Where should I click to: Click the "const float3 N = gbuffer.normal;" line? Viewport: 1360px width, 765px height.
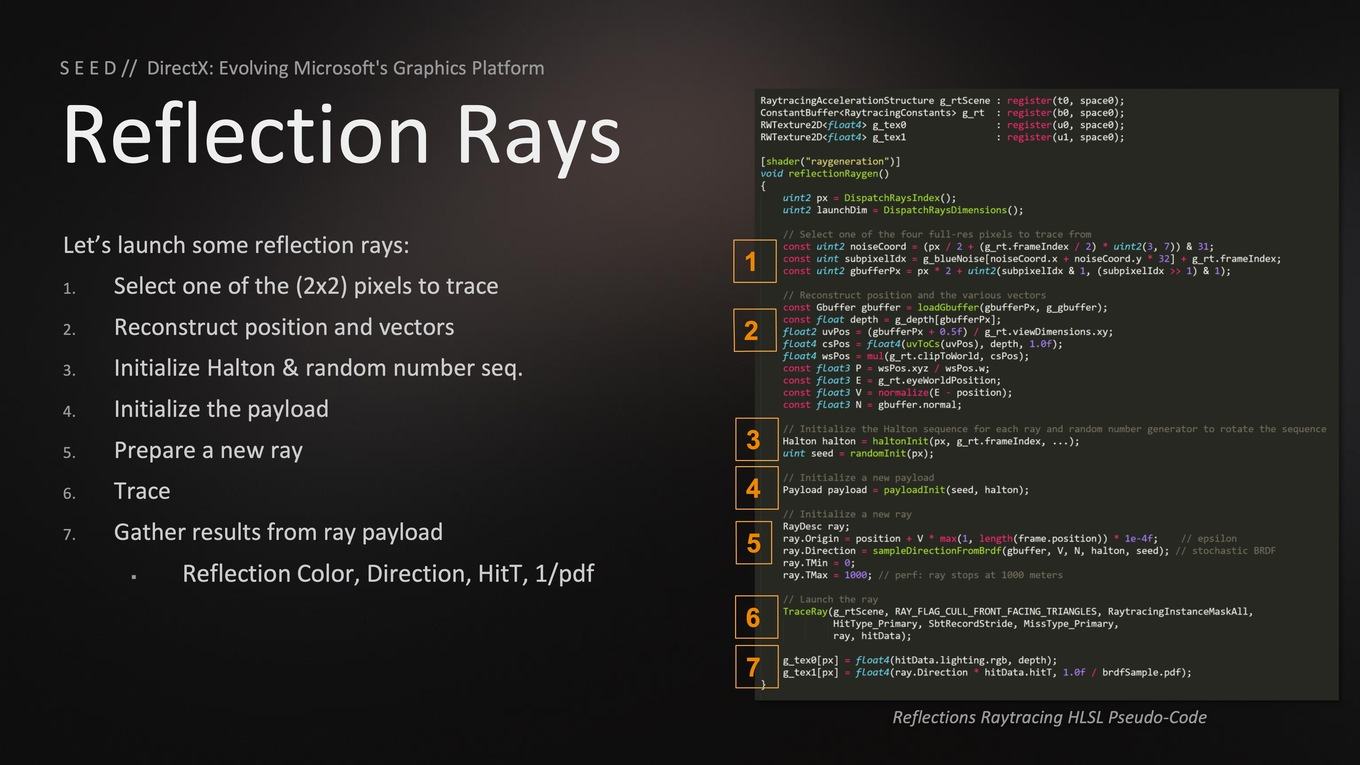click(873, 405)
